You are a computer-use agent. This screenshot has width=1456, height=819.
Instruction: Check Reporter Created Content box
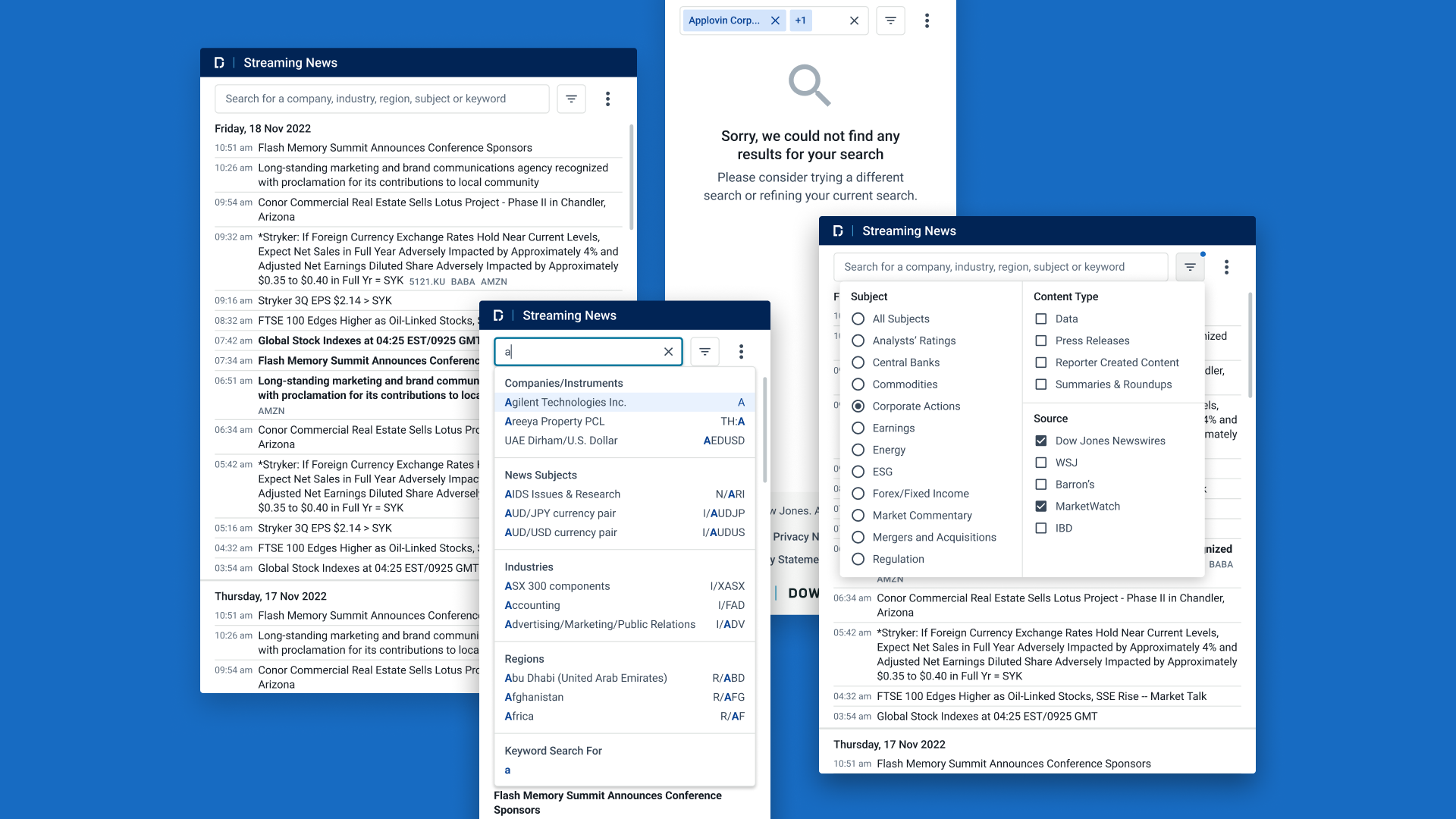[1041, 362]
